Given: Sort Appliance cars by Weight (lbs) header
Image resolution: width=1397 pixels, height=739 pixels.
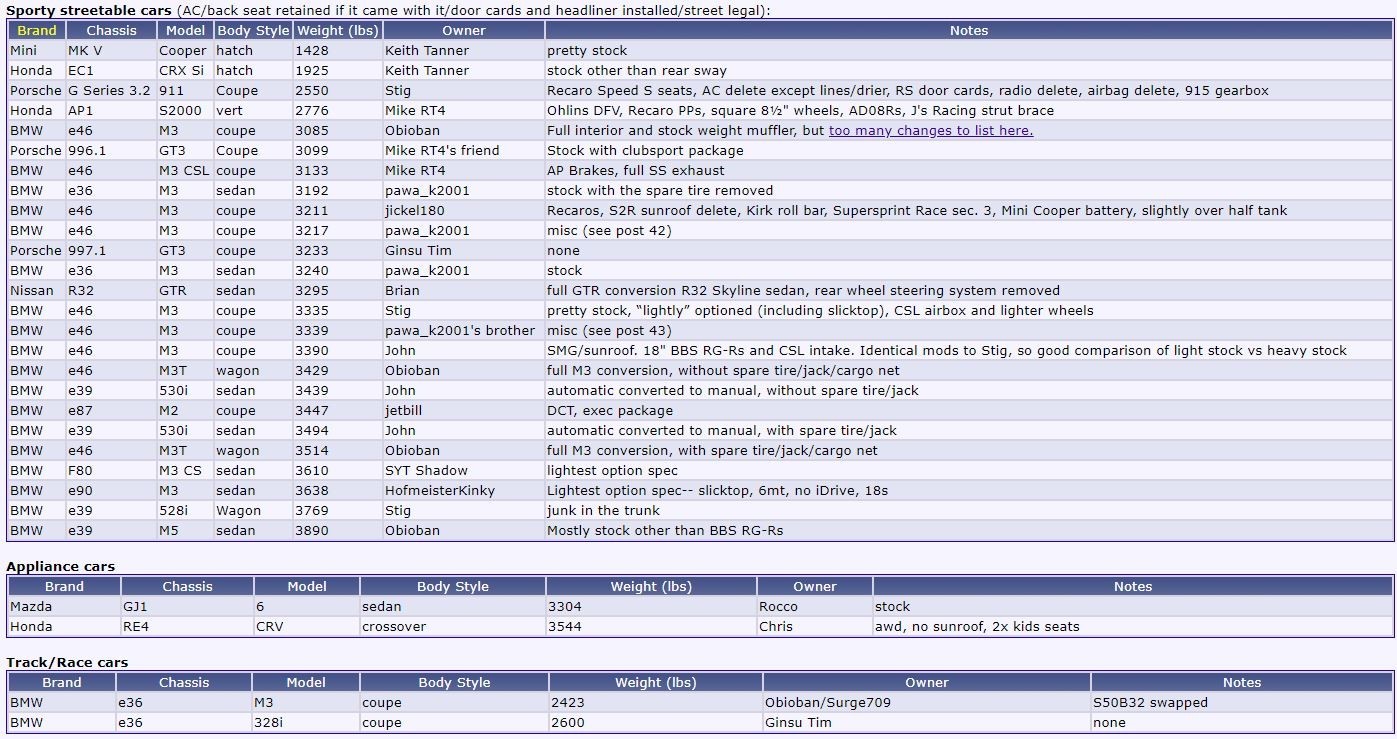Looking at the screenshot, I should pyautogui.click(x=651, y=587).
